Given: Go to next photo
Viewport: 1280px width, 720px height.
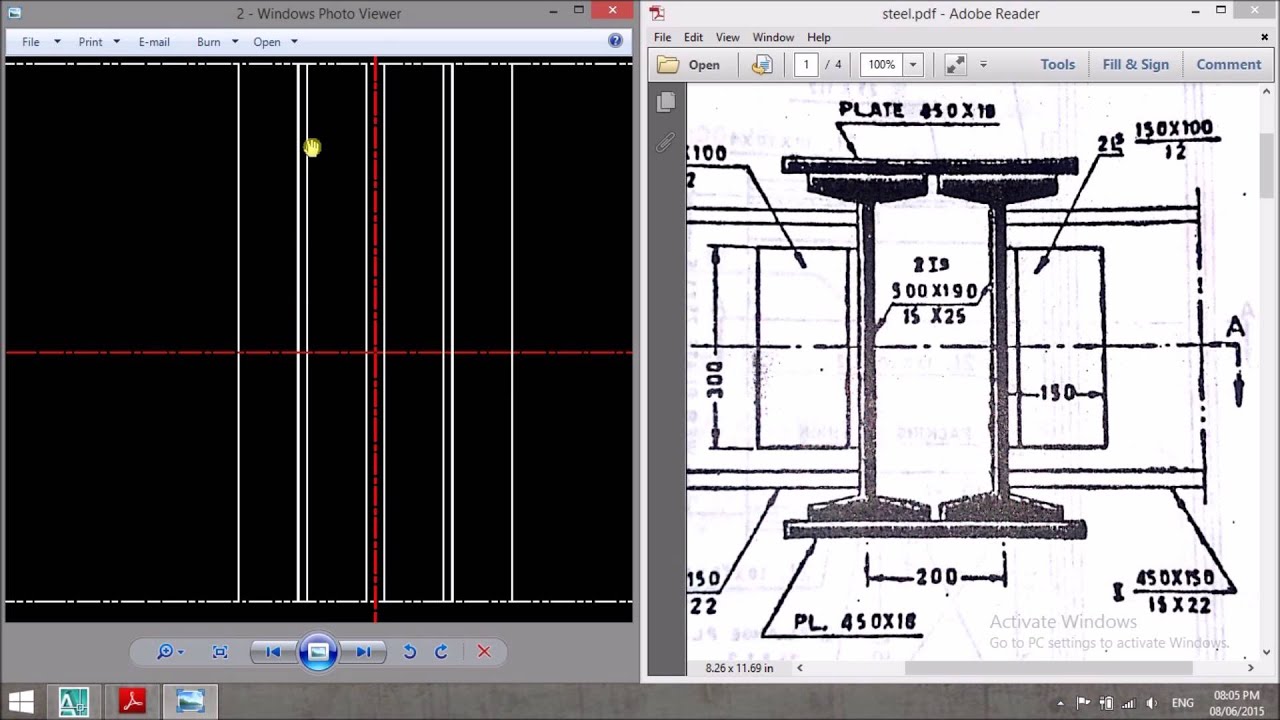Looking at the screenshot, I should tap(363, 652).
